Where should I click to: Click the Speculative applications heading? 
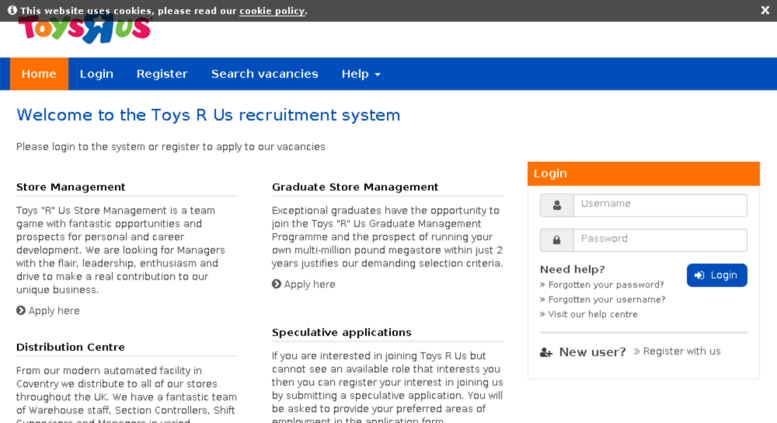click(341, 332)
